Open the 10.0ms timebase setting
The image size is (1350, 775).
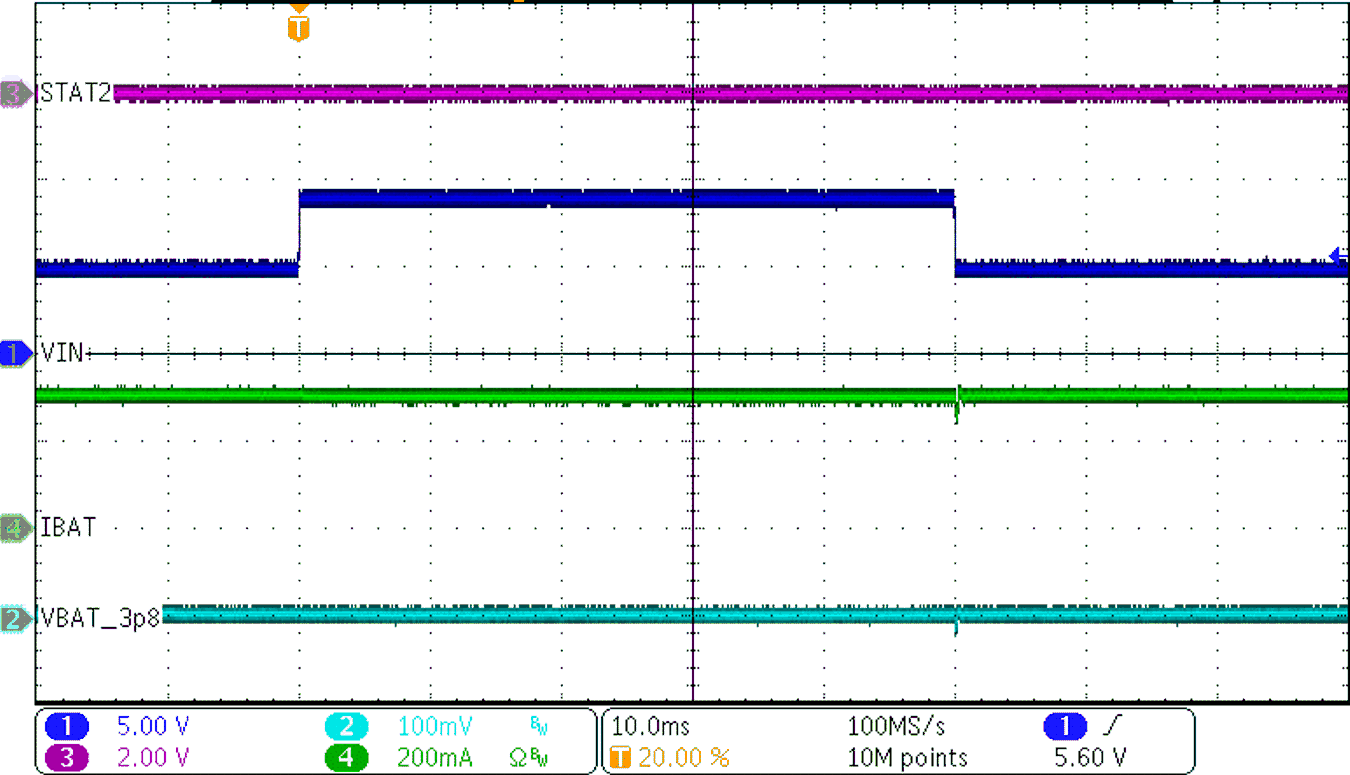click(650, 727)
